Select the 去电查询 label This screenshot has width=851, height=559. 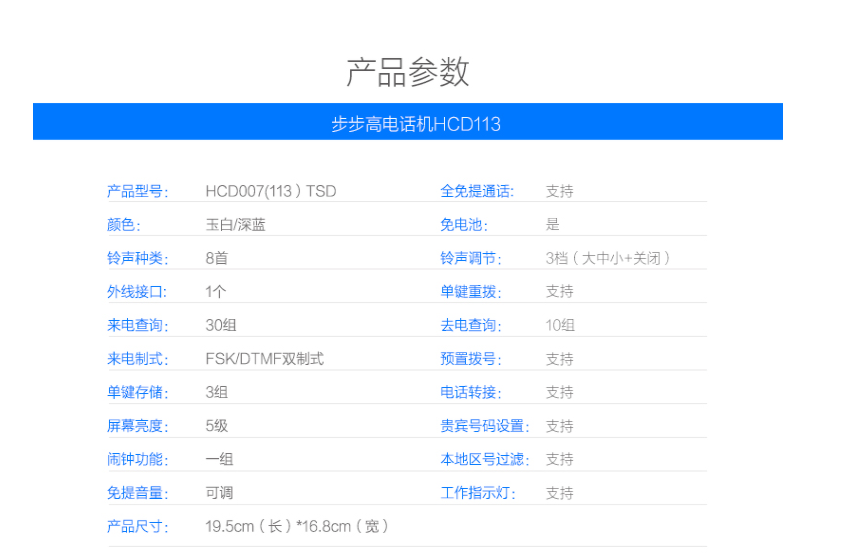[x=471, y=326]
